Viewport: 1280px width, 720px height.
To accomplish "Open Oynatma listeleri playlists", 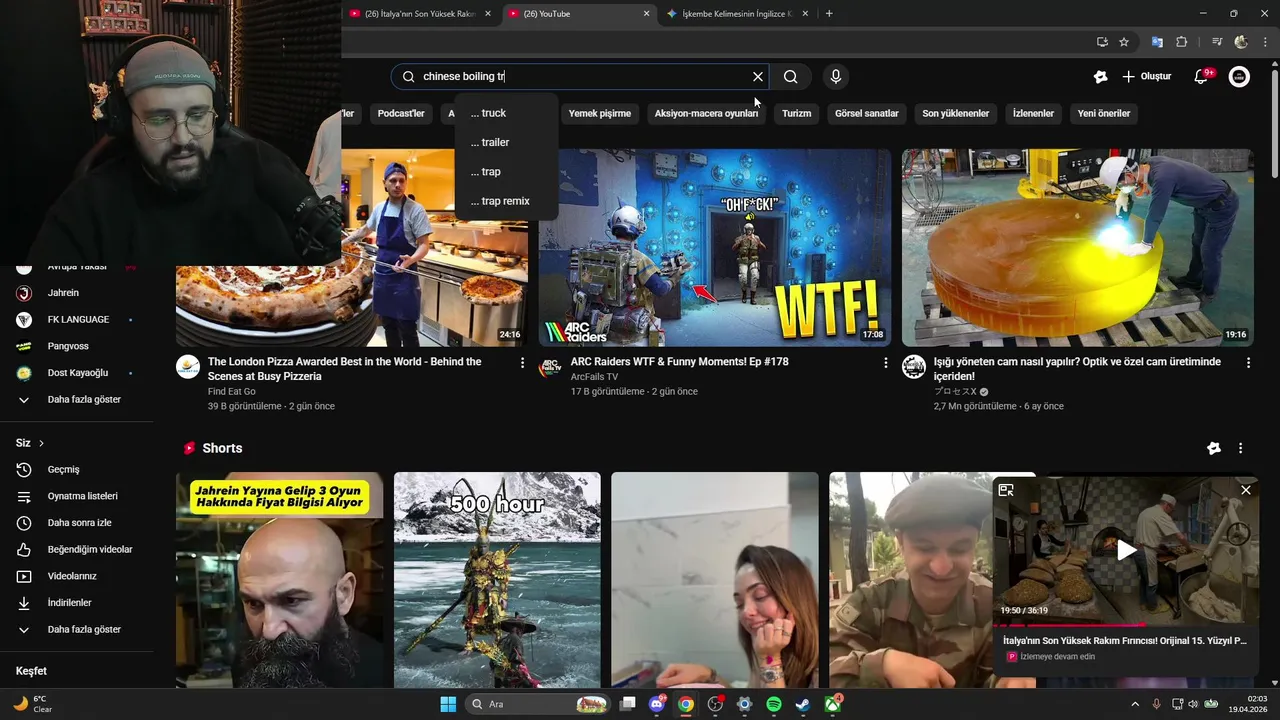I will tap(77, 496).
